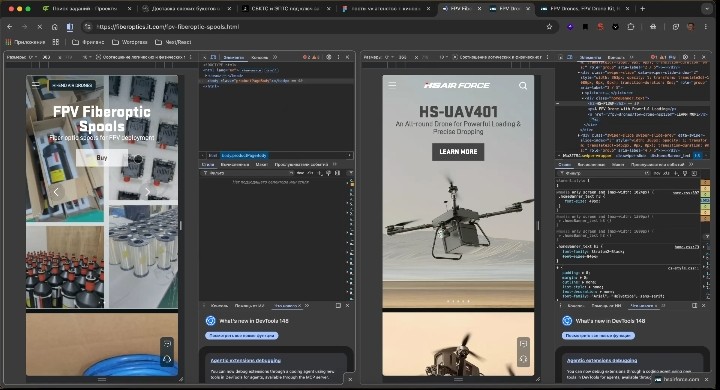Show previous slide in fiberoptic carousel
The height and width of the screenshot is (390, 720).
[56, 192]
